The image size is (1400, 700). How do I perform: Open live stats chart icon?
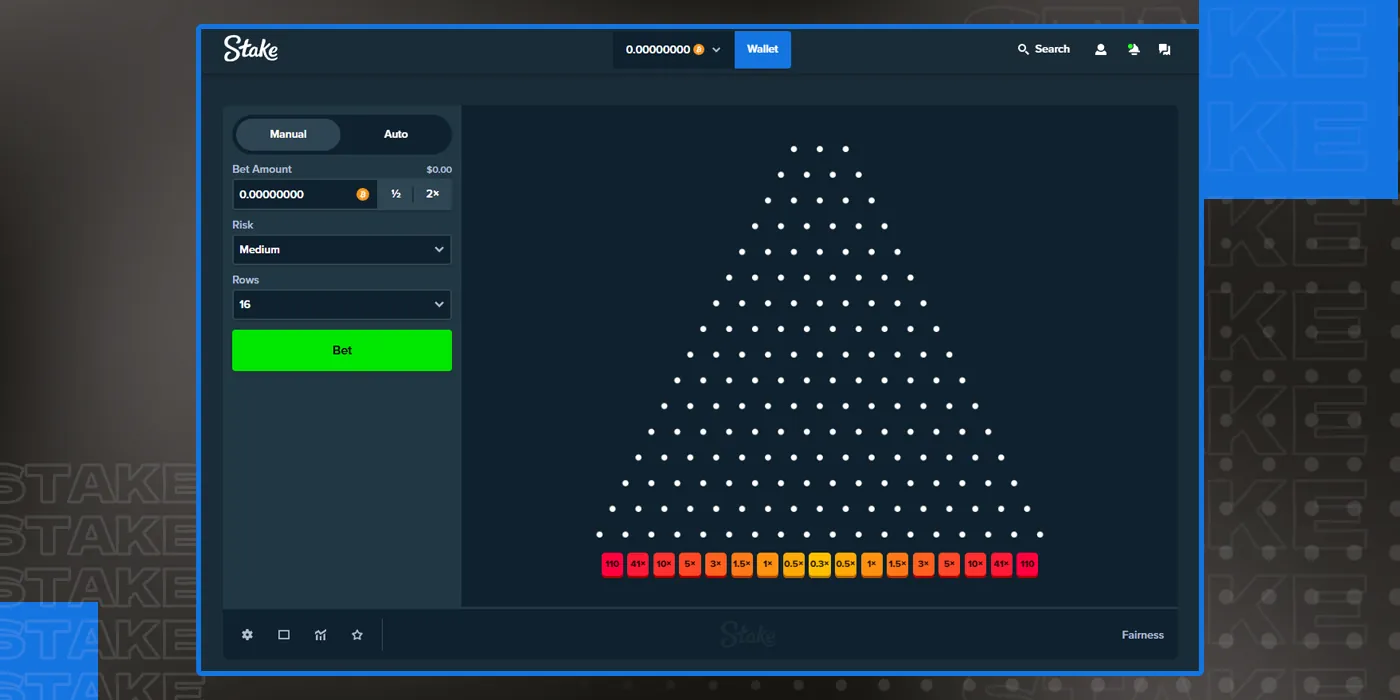(x=321, y=635)
